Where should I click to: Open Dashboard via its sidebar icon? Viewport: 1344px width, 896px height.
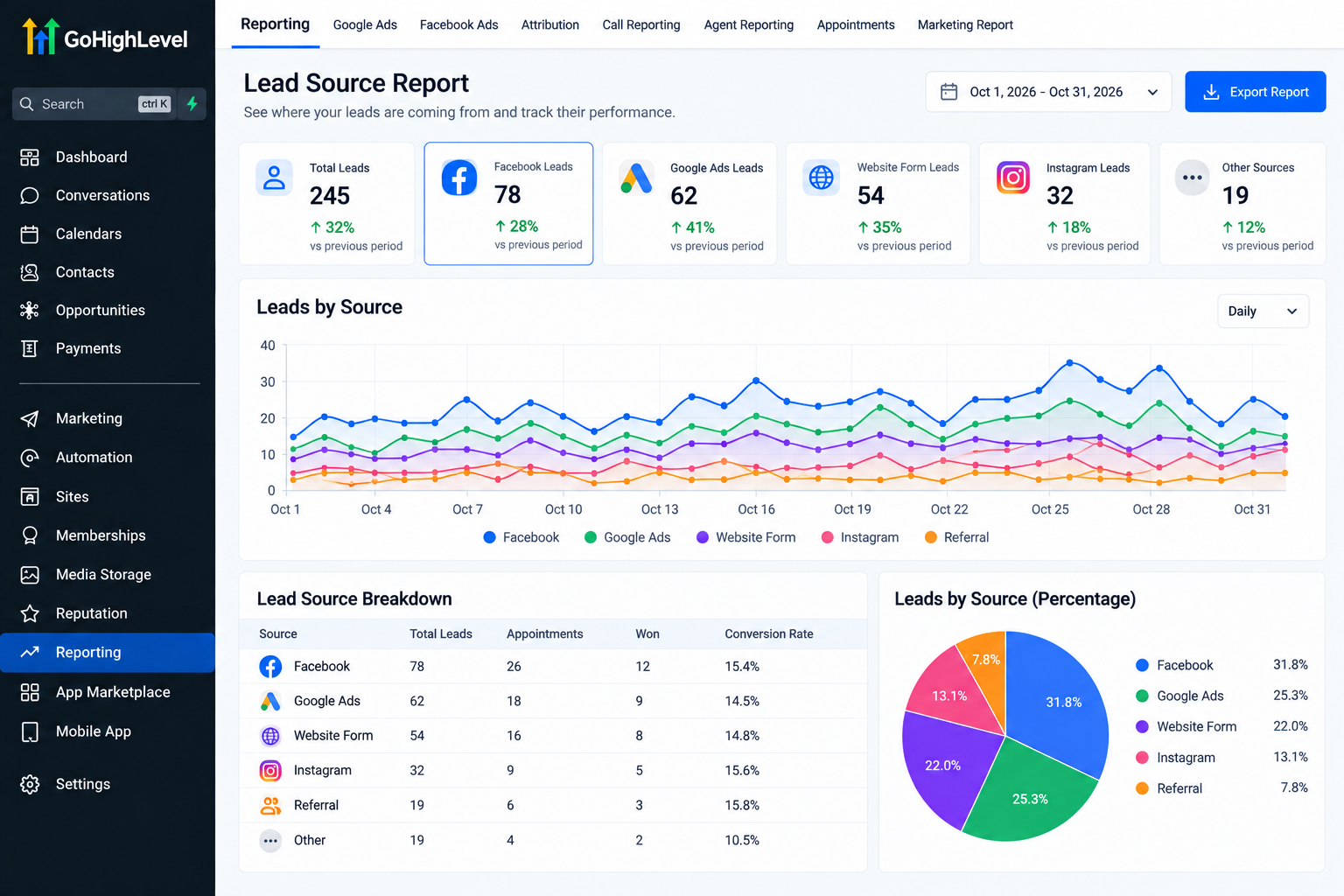pyautogui.click(x=30, y=157)
